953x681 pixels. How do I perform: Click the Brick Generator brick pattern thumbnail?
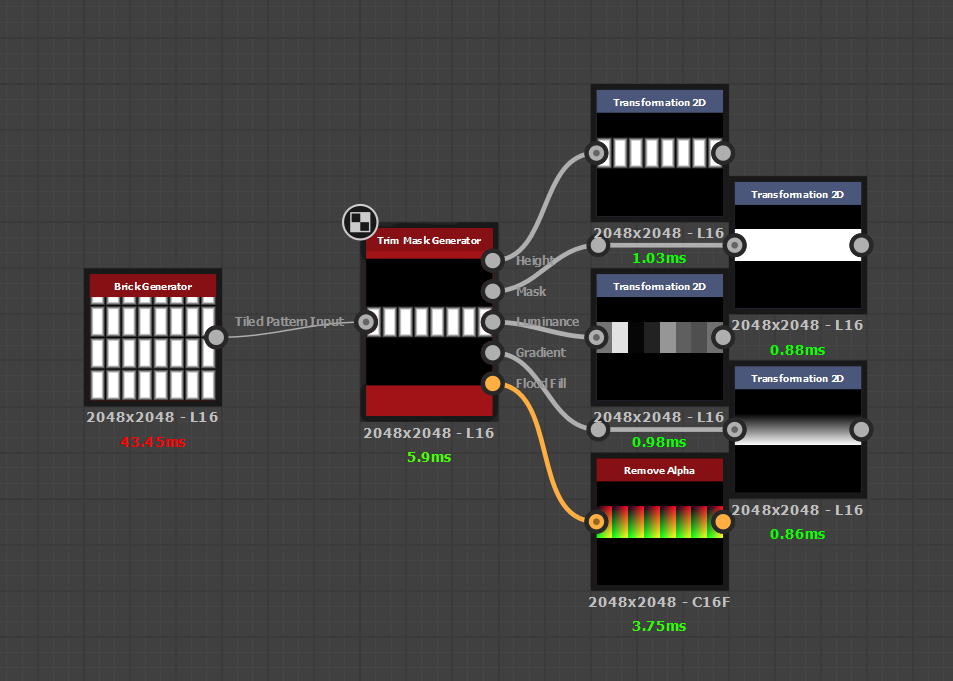pos(153,348)
